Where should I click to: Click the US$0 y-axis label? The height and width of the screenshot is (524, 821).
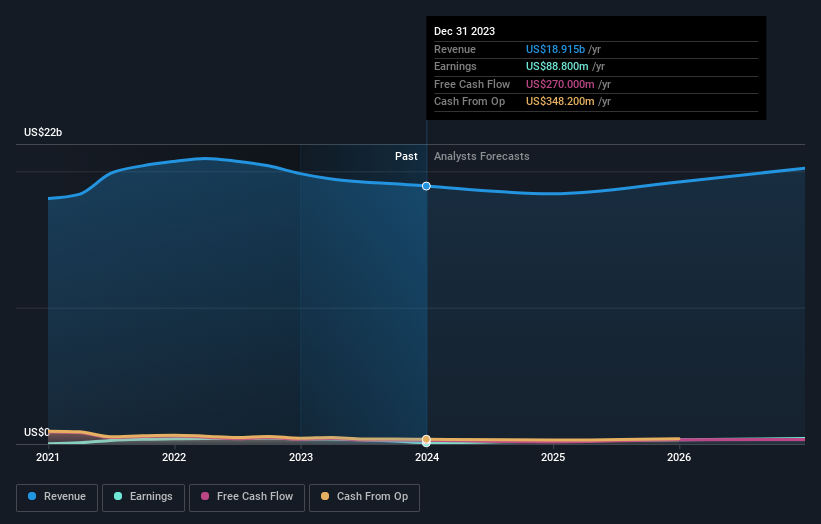[37, 432]
